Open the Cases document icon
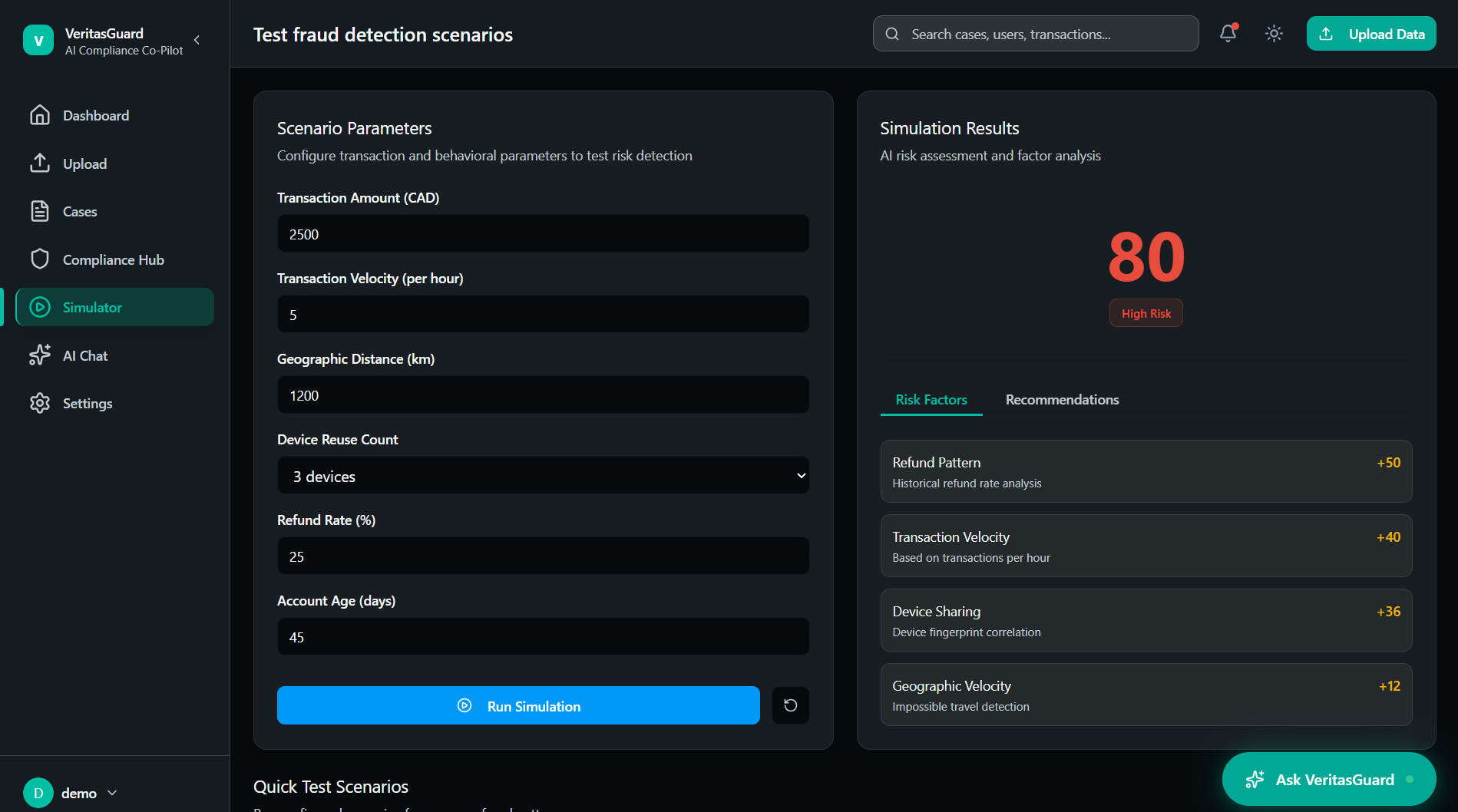 (x=40, y=211)
